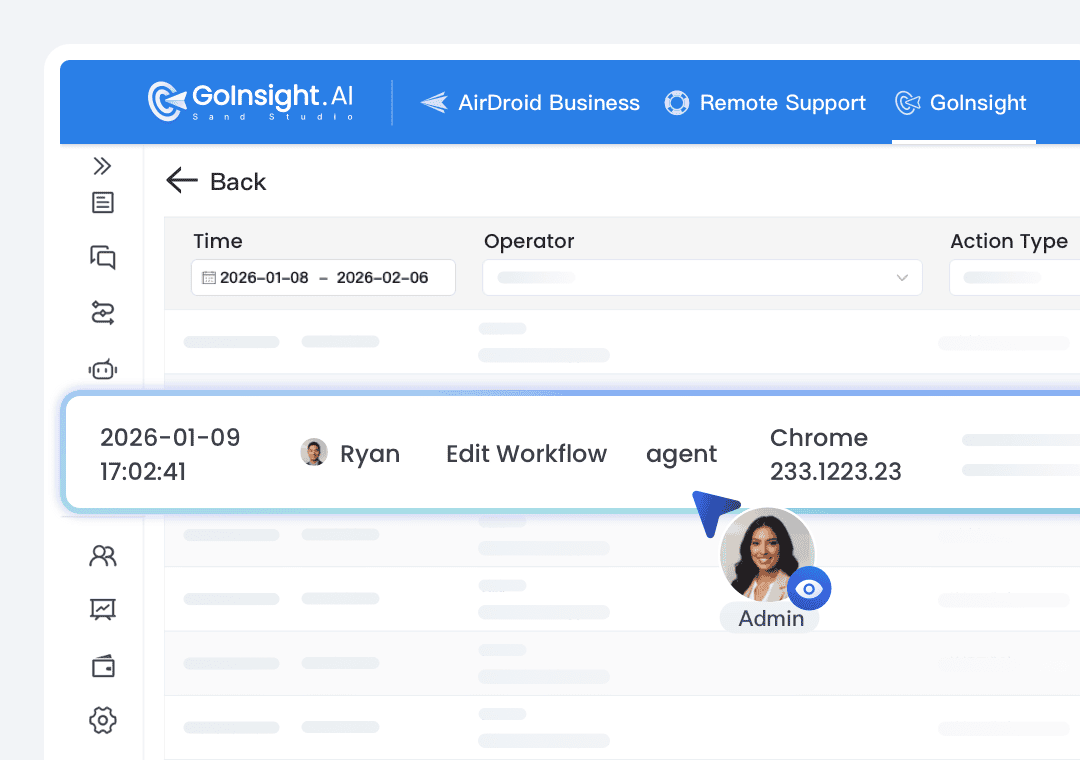
Task: Select the GoInsight tab in header
Action: coord(961,103)
